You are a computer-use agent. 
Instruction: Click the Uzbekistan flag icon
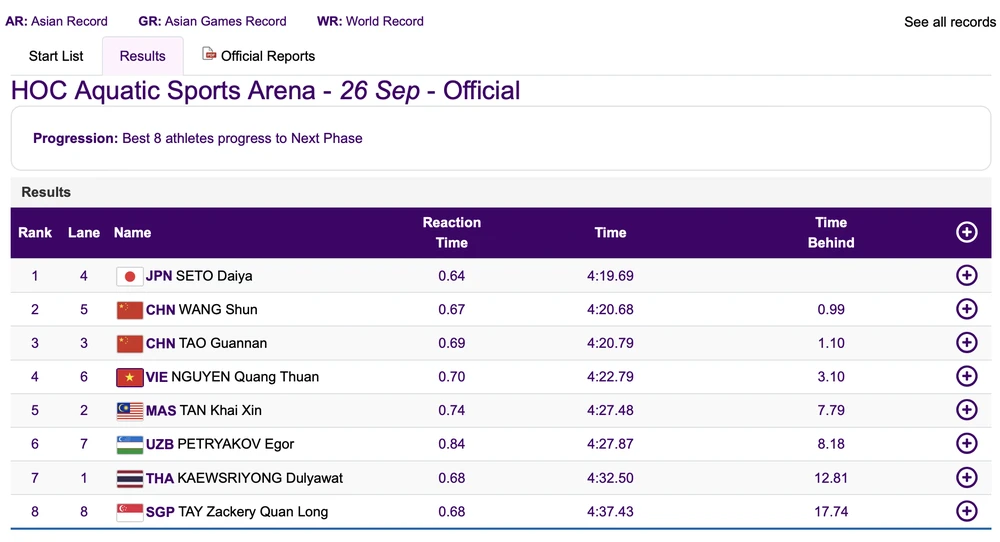click(130, 444)
